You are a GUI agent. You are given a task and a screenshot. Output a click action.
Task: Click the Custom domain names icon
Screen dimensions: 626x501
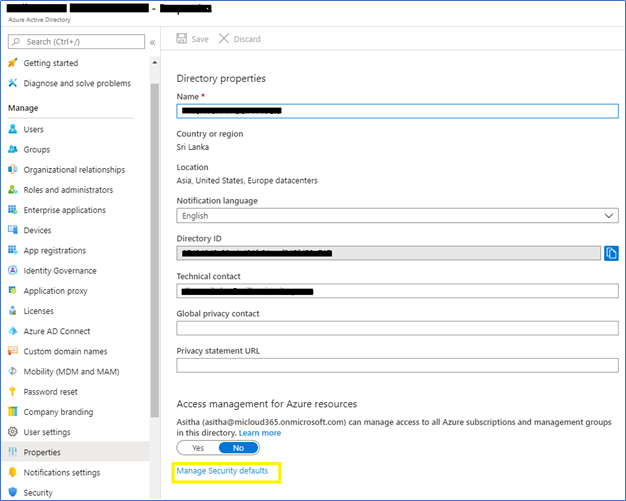click(x=13, y=351)
